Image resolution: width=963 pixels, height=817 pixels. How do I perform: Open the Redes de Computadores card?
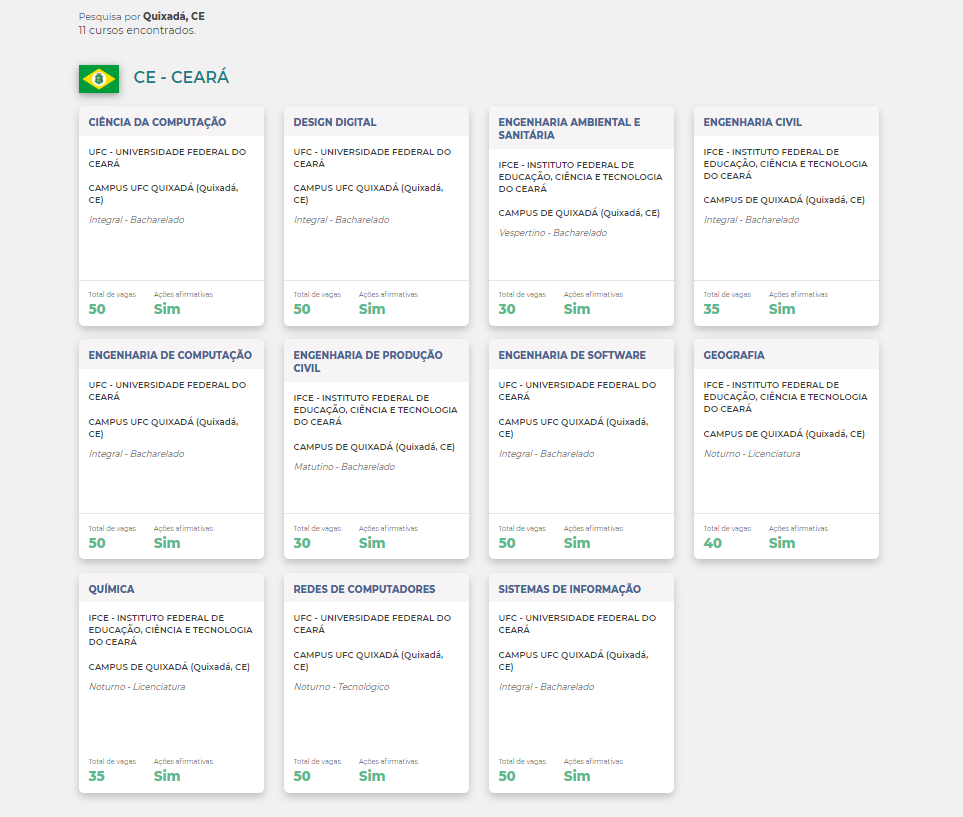364,589
